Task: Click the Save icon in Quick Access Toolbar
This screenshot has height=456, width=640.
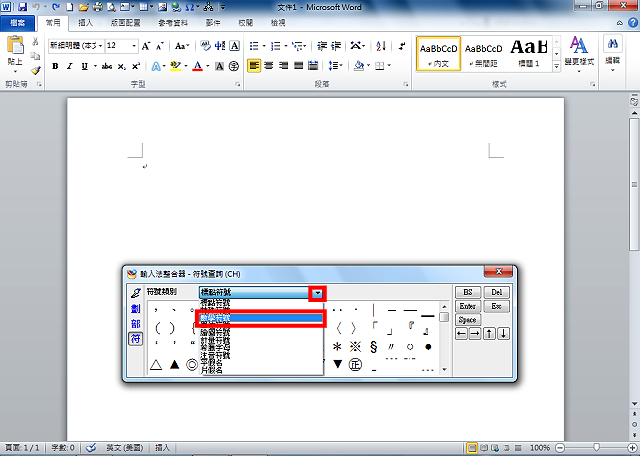Action: click(22, 7)
